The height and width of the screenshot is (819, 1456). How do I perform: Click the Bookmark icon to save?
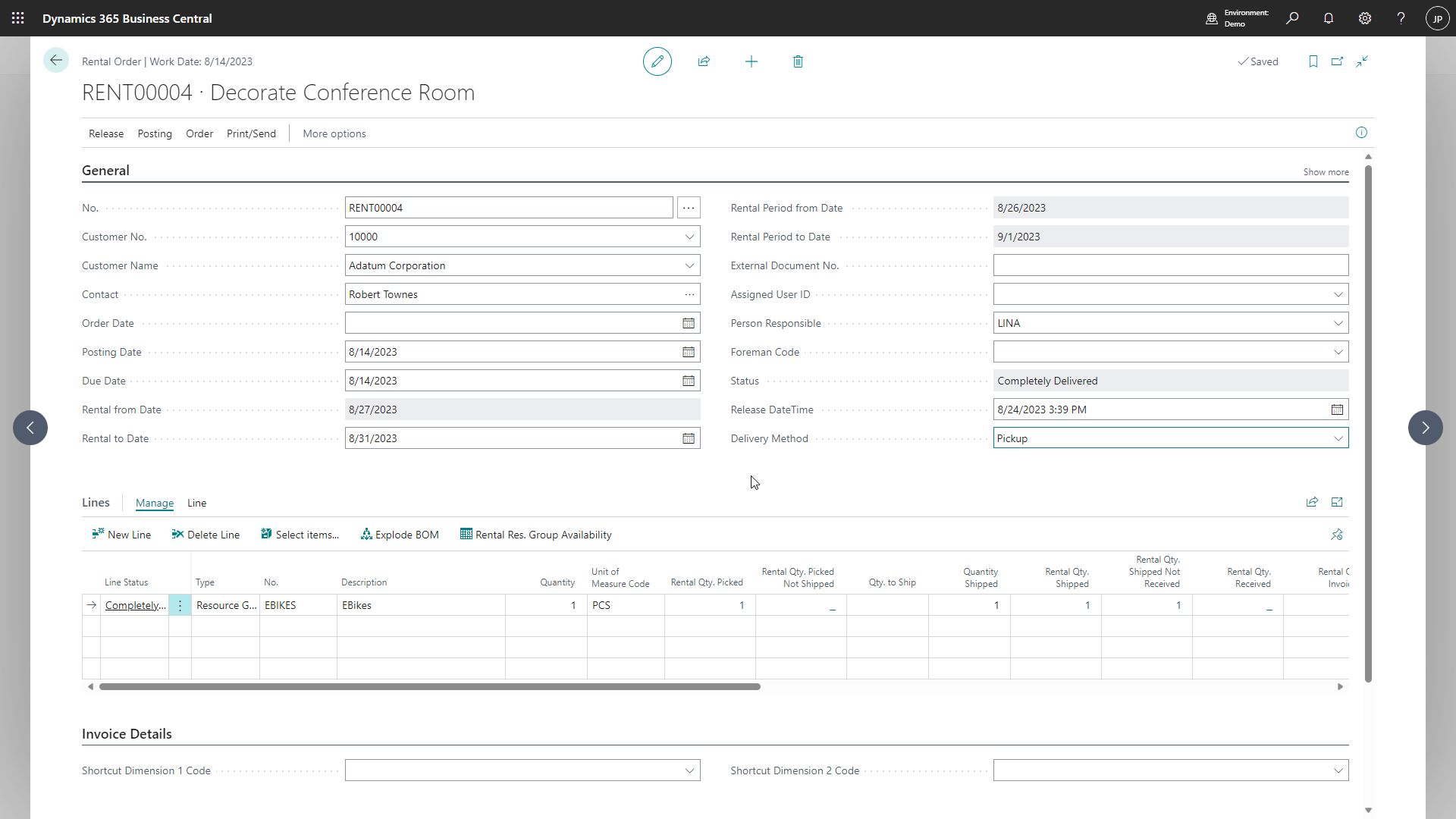click(x=1313, y=61)
